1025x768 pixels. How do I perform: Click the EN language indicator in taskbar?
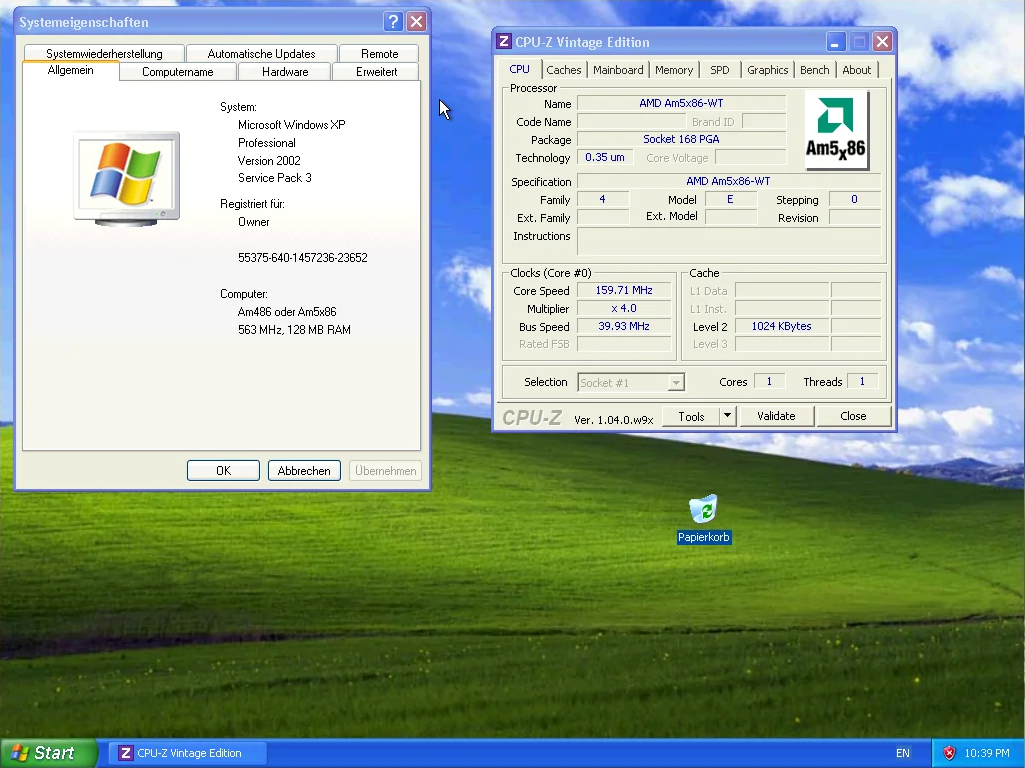click(x=902, y=752)
